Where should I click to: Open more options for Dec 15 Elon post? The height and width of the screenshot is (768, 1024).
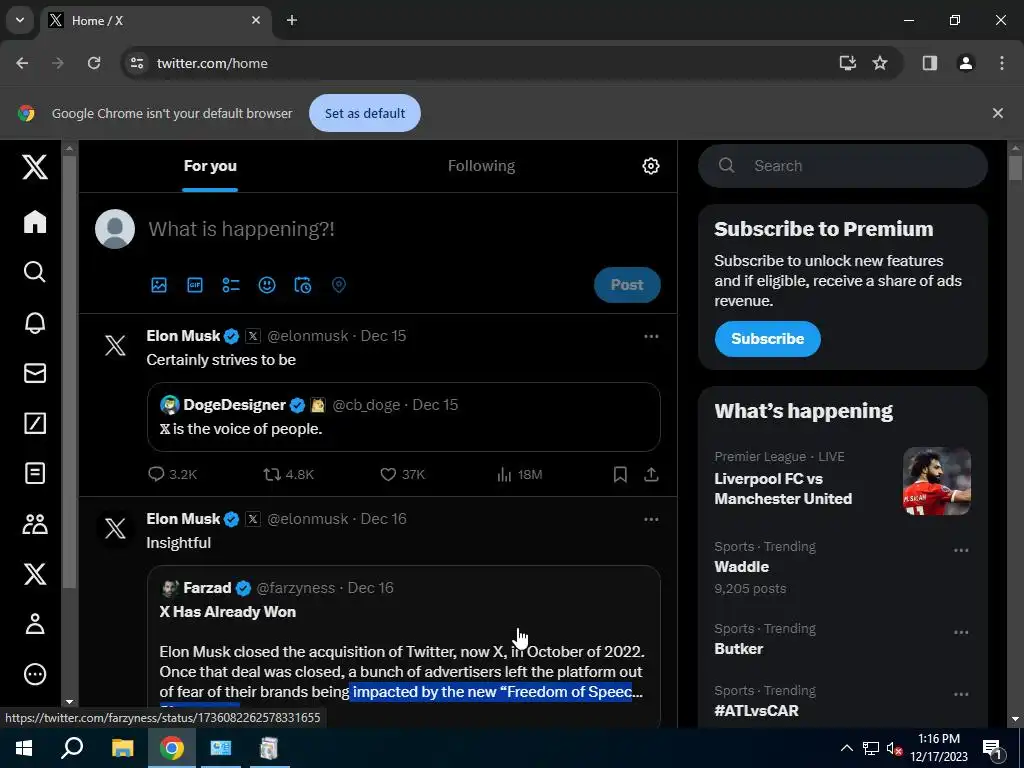tap(651, 336)
